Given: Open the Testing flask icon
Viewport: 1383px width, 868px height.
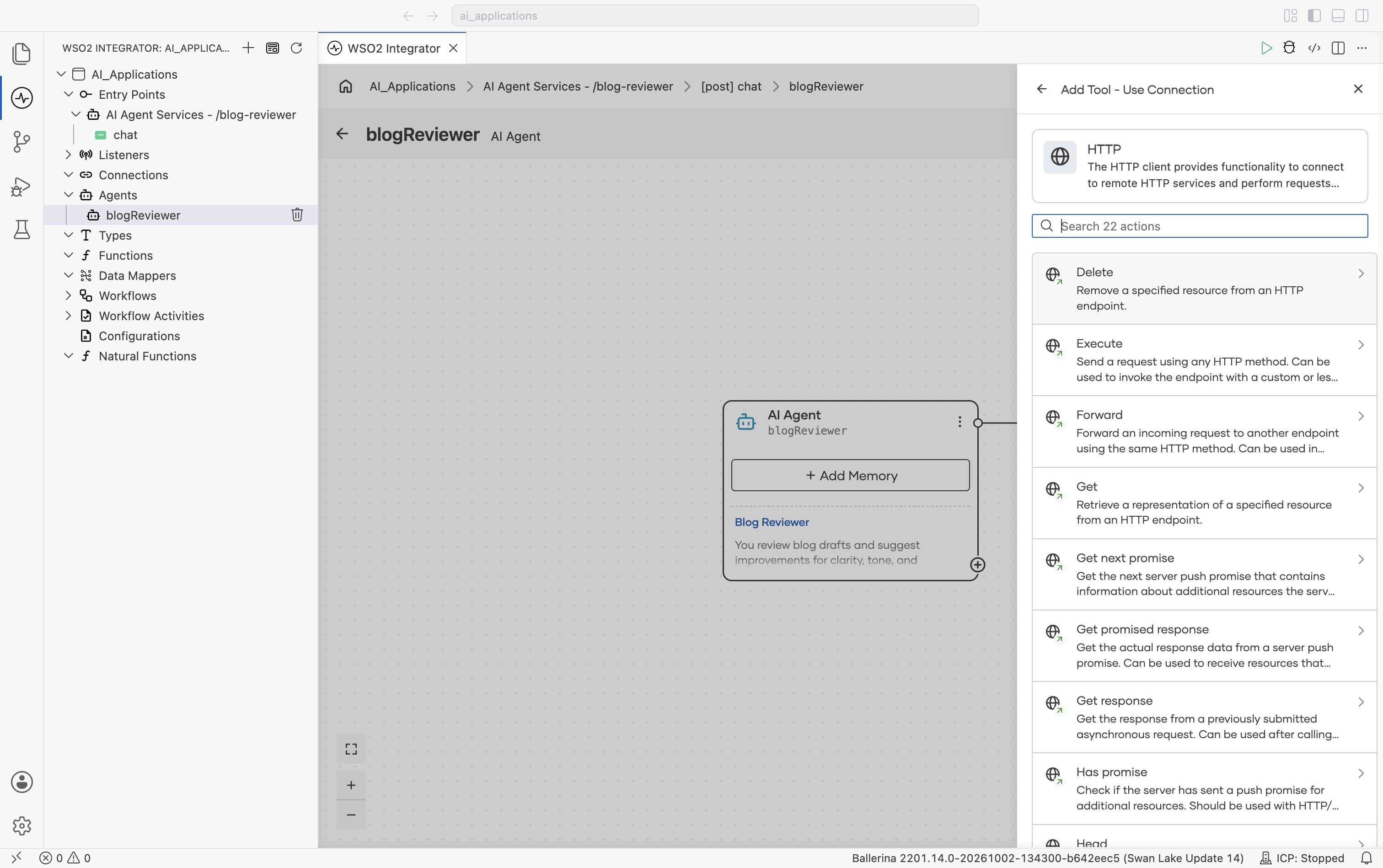Looking at the screenshot, I should click(21, 230).
